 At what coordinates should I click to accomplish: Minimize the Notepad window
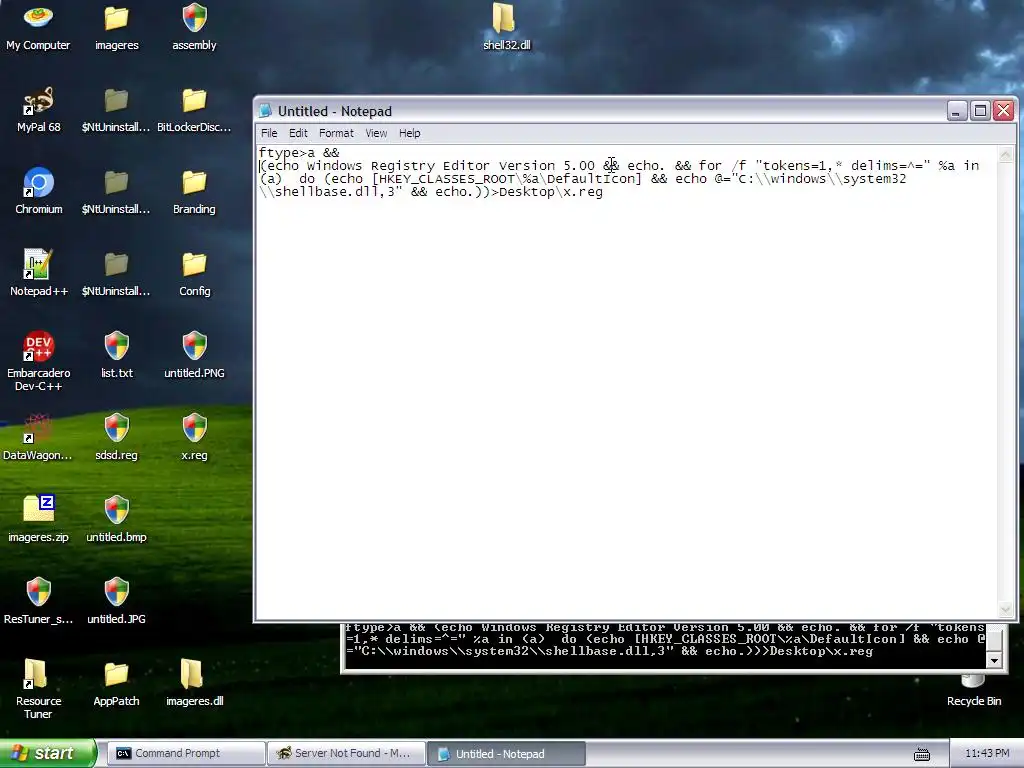click(x=957, y=111)
